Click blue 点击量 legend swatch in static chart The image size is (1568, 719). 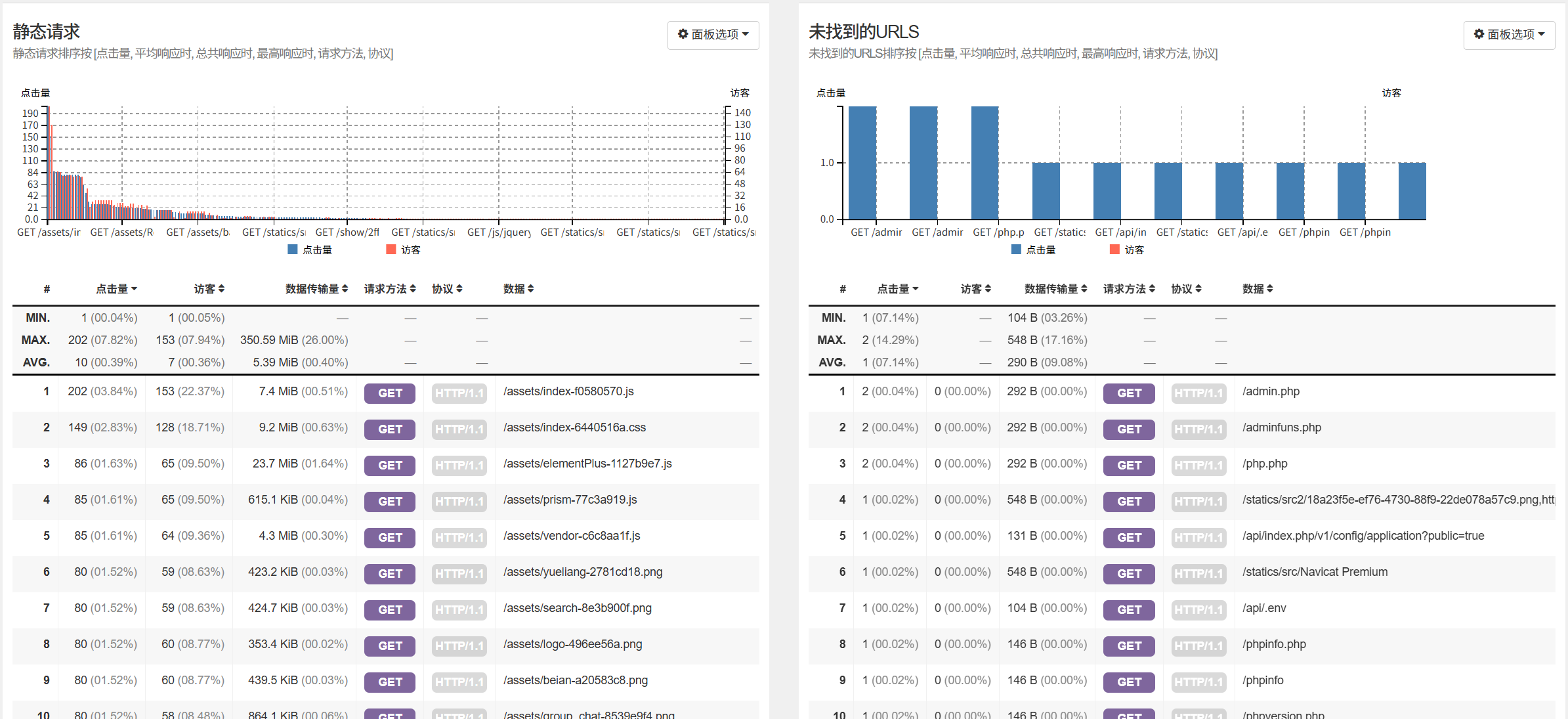pyautogui.click(x=293, y=250)
